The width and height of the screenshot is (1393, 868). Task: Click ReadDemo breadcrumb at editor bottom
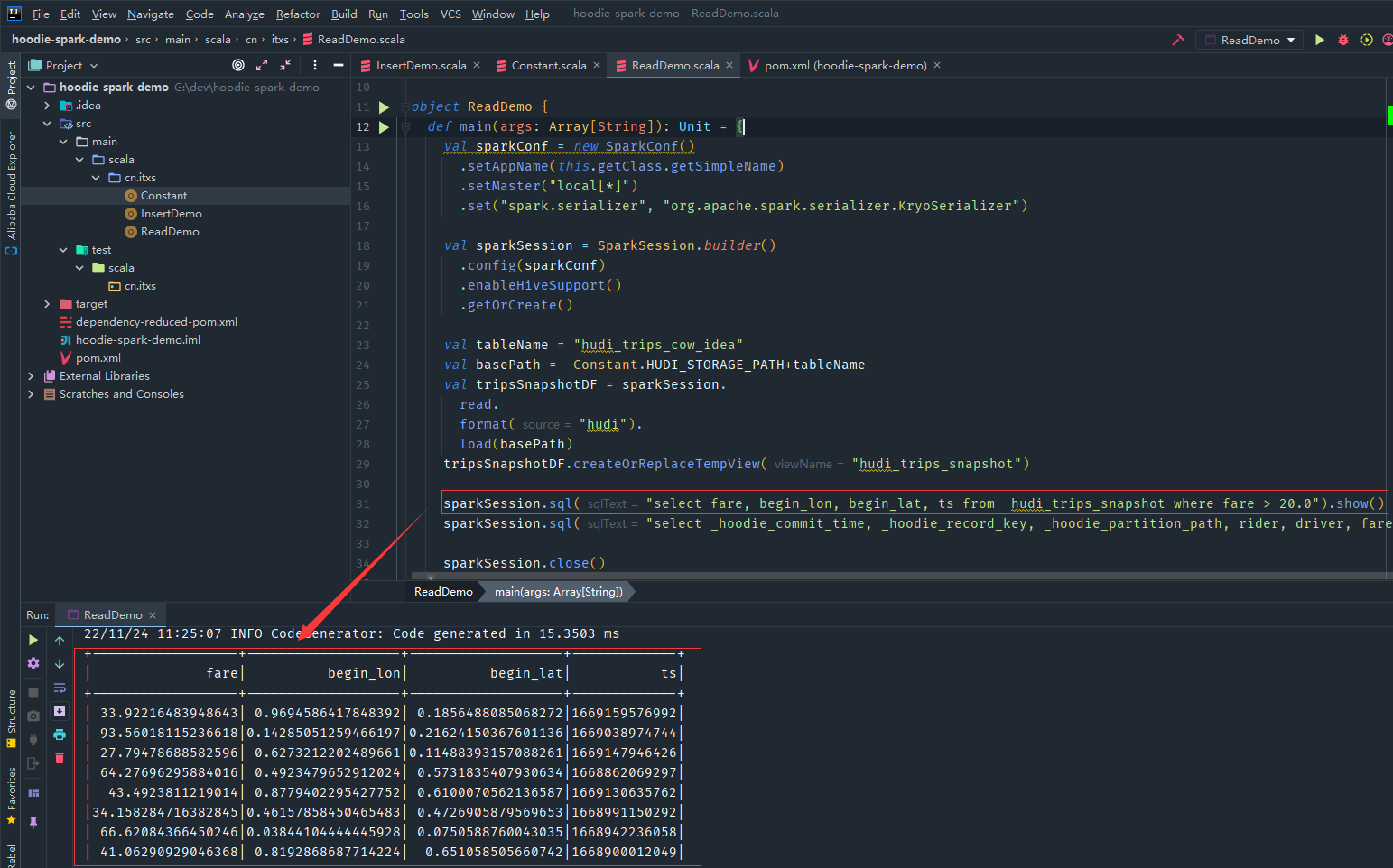(443, 592)
